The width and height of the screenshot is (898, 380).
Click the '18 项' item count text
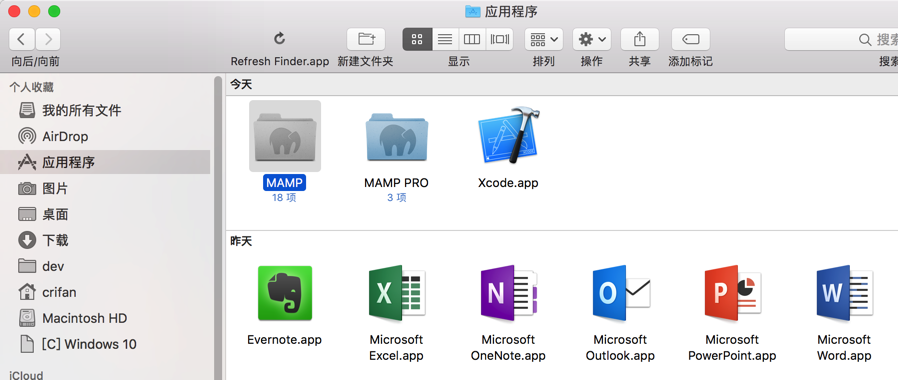[285, 198]
